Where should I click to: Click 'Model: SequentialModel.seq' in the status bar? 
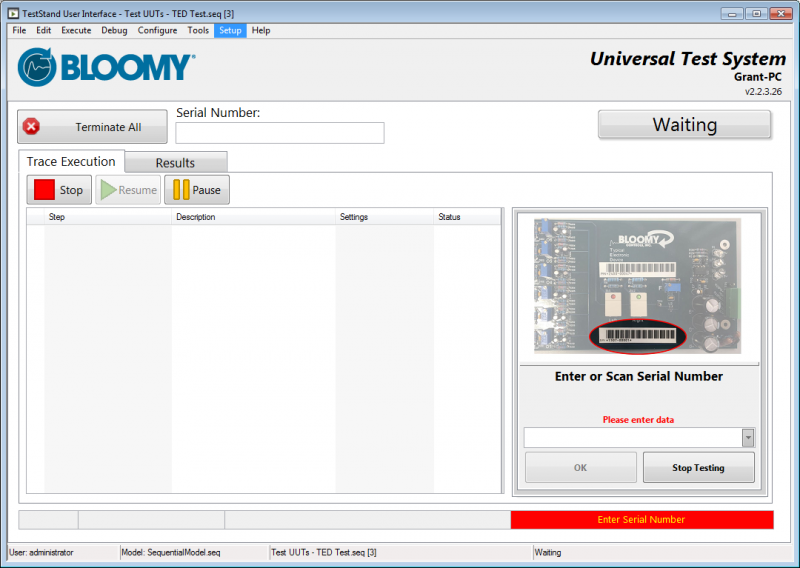[x=171, y=552]
